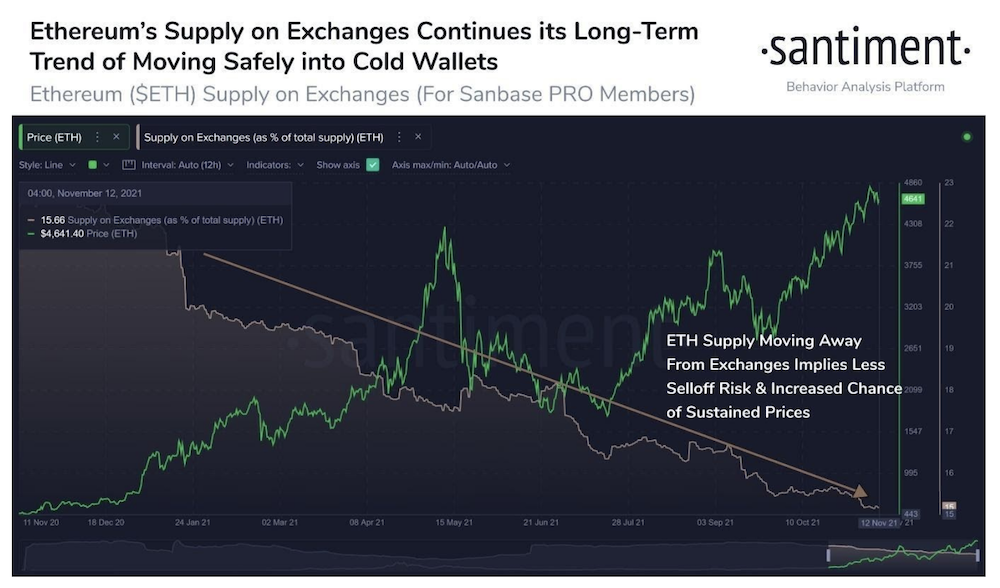Image resolution: width=1000 pixels, height=588 pixels.
Task: Close the Supply on Exchanges tab
Action: (x=417, y=137)
